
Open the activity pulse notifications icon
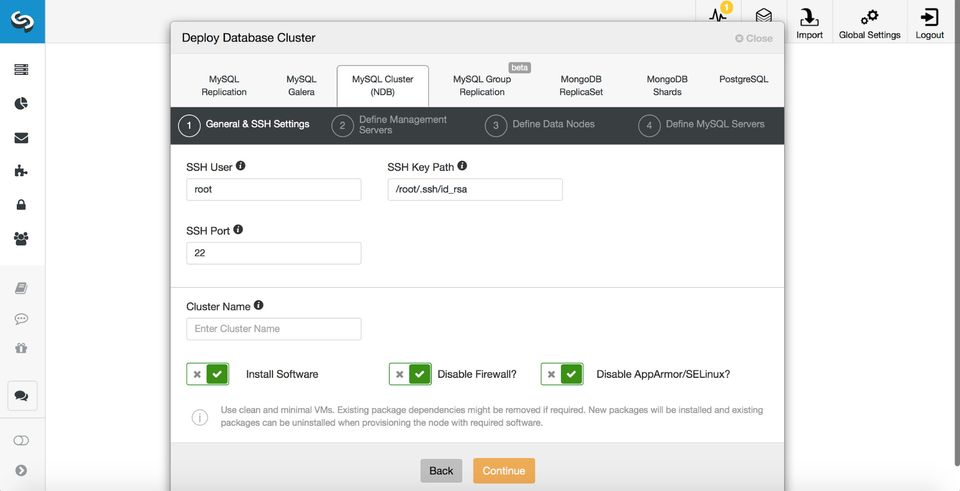[718, 16]
